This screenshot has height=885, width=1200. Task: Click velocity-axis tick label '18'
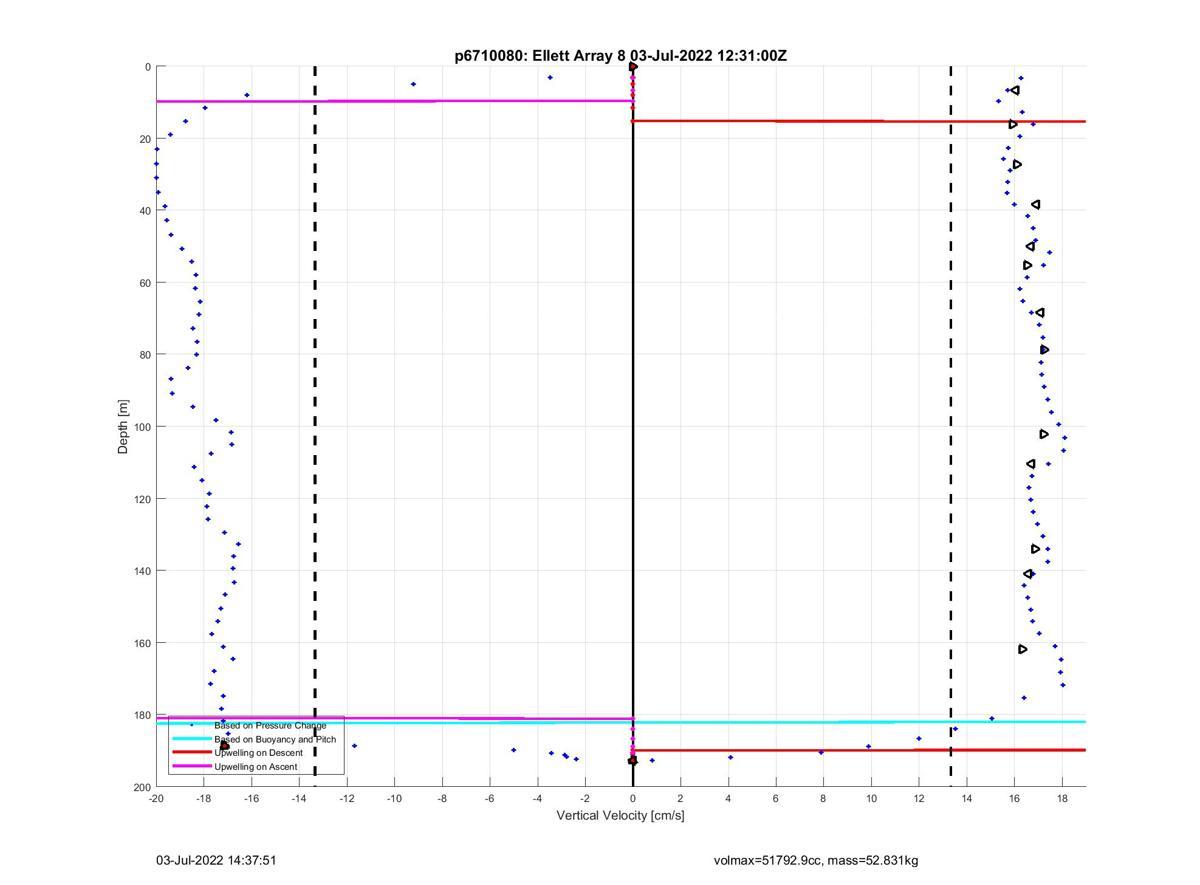(1062, 799)
